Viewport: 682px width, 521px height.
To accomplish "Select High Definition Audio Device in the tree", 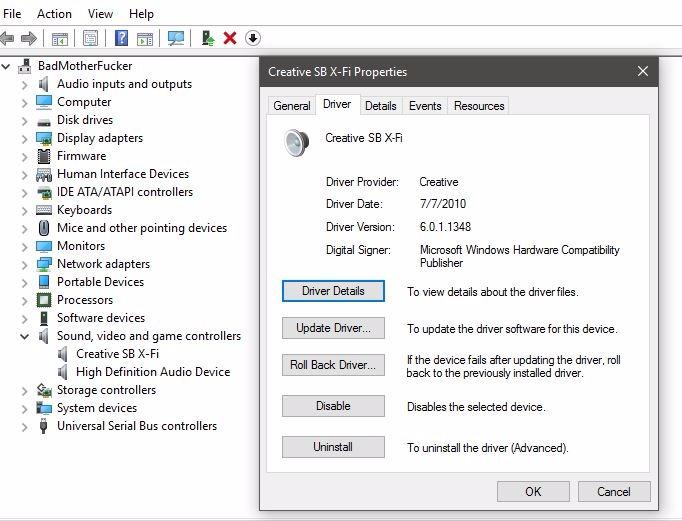I will (153, 372).
